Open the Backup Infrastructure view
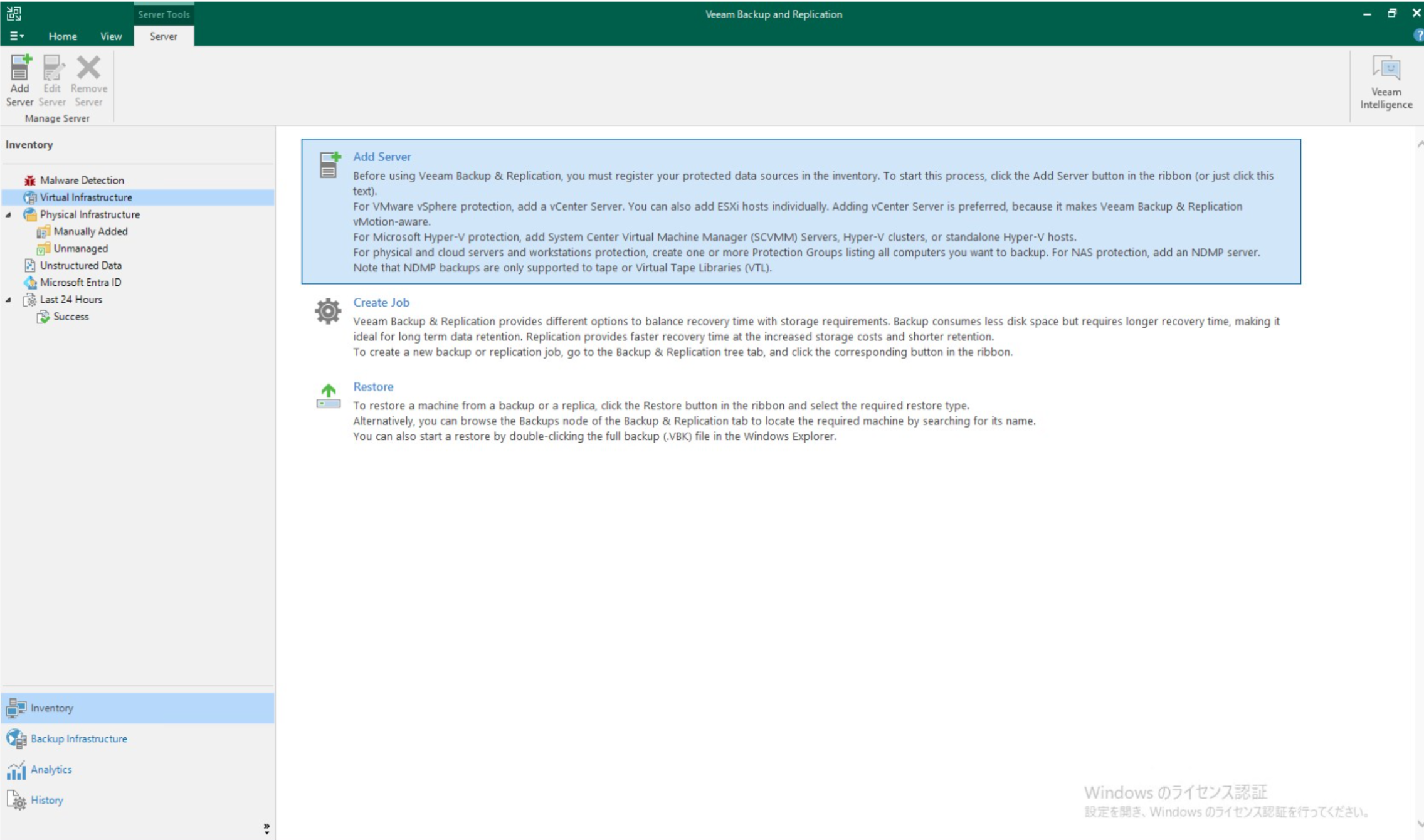The height and width of the screenshot is (840, 1424). 137,739
